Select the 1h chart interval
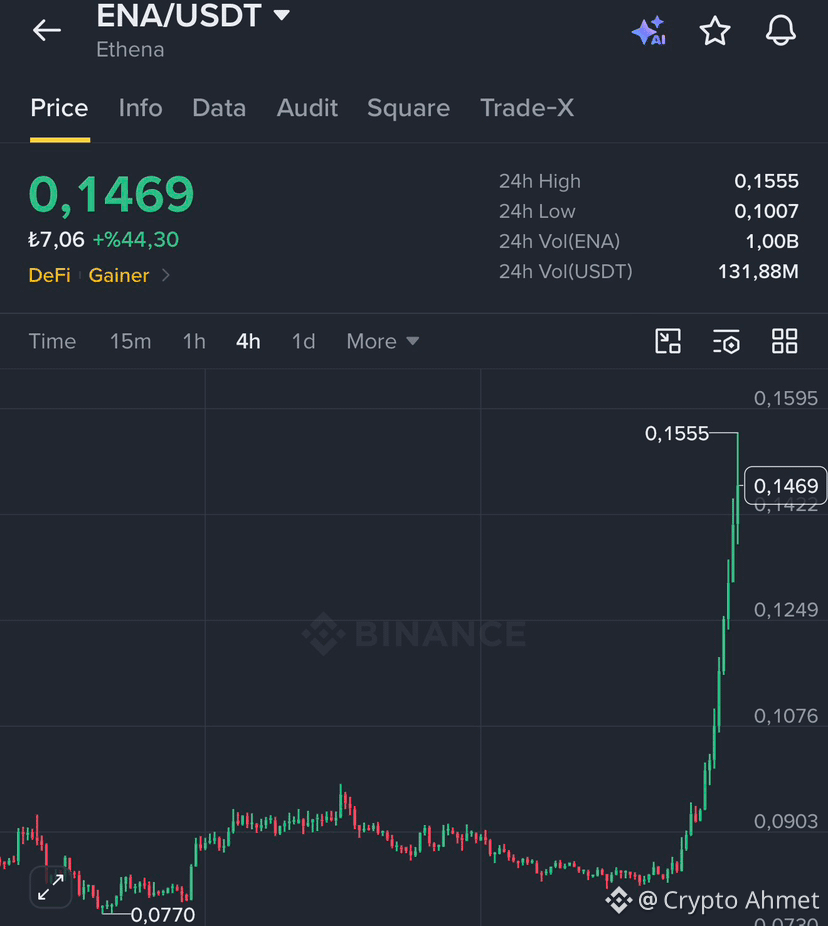 click(x=194, y=341)
